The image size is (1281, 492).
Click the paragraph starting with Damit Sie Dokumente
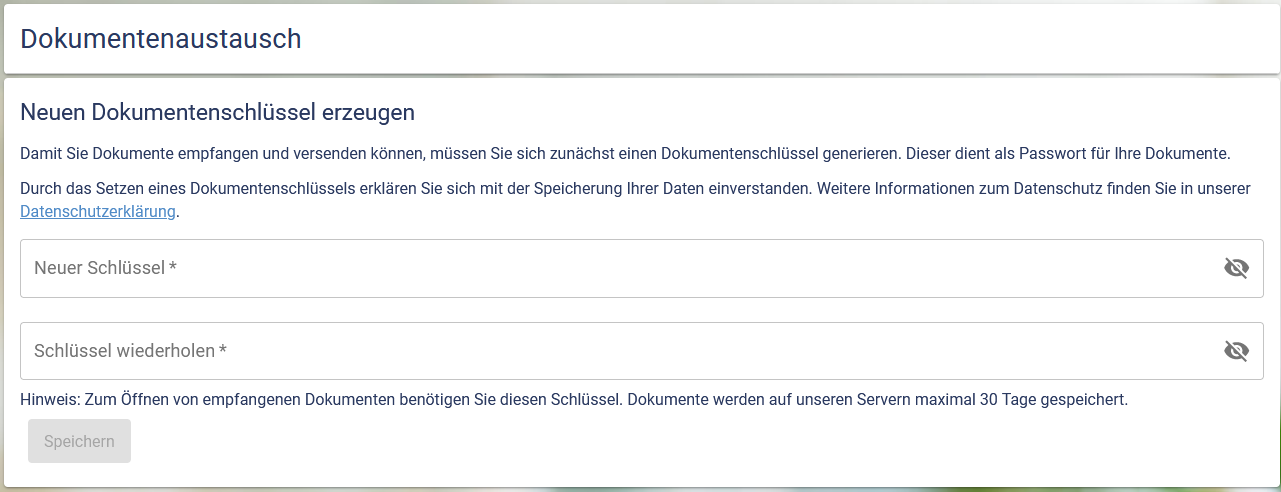(x=624, y=154)
